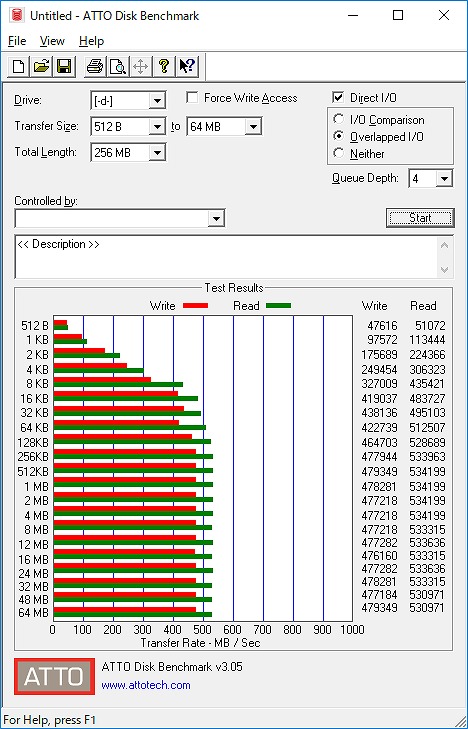
Task: Enable the Force Write Access checkbox
Action: coord(191,98)
